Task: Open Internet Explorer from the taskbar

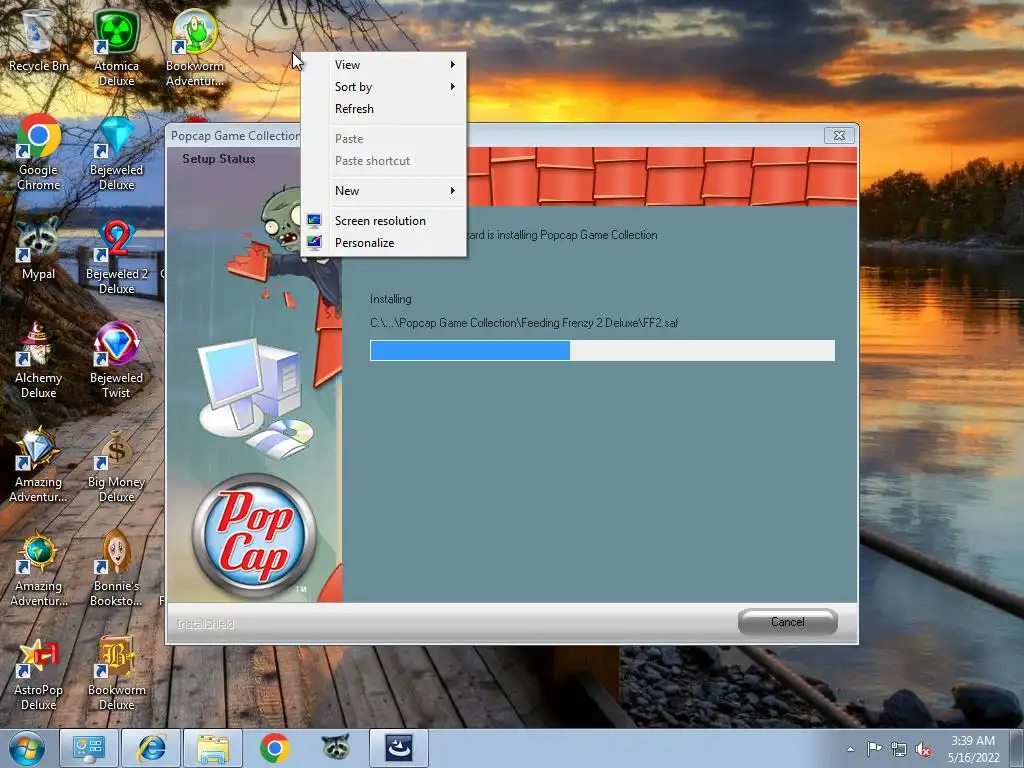Action: [151, 748]
